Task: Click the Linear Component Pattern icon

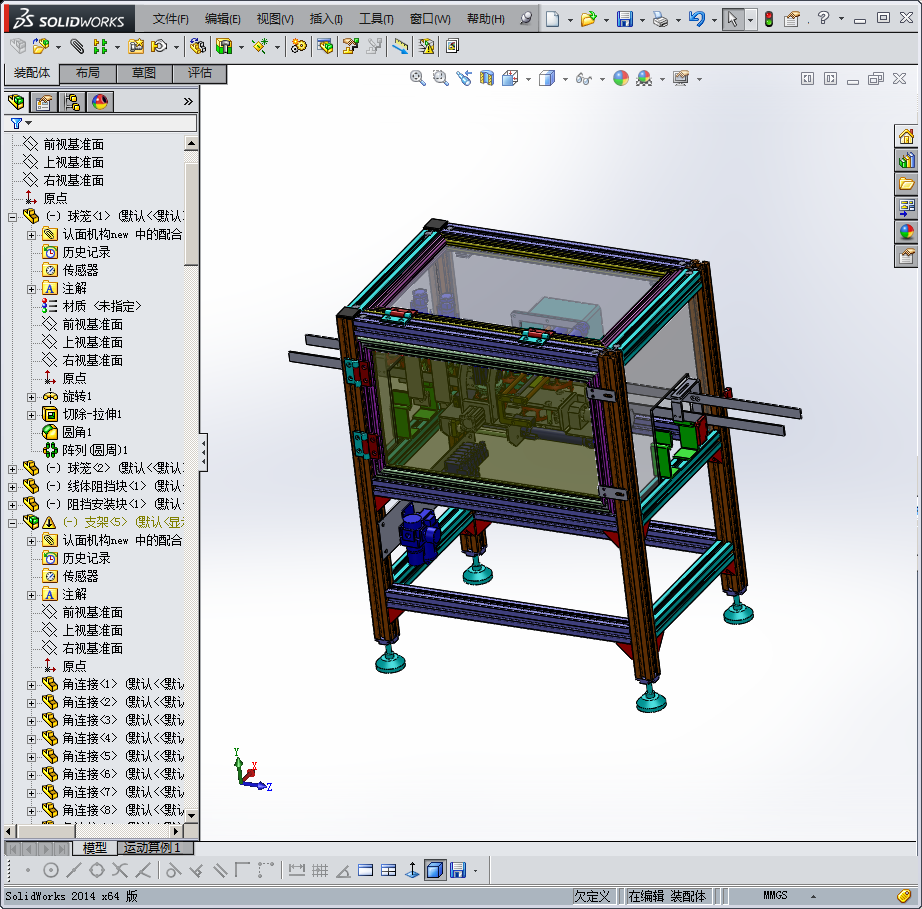Action: (x=101, y=46)
